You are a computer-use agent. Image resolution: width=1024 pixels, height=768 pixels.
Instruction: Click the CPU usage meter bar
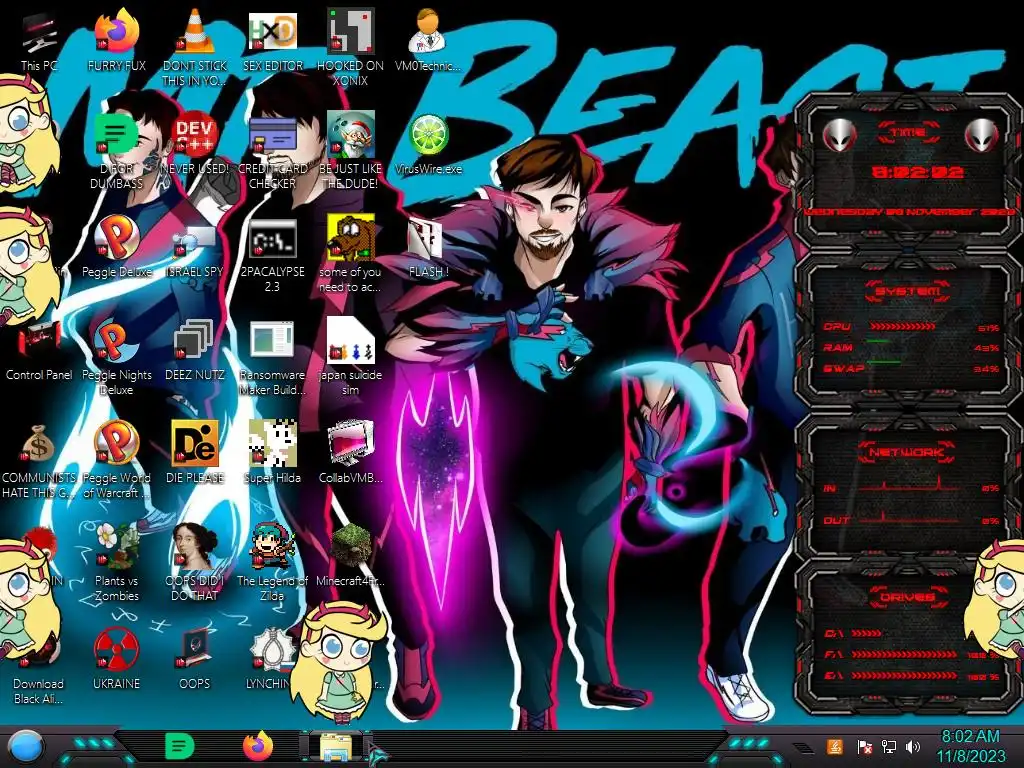903,327
